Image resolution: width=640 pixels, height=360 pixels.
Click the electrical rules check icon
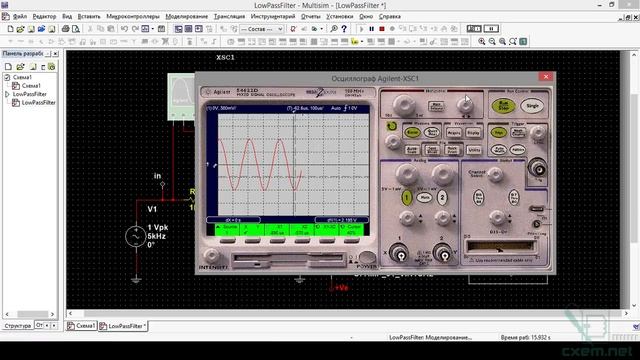click(293, 29)
